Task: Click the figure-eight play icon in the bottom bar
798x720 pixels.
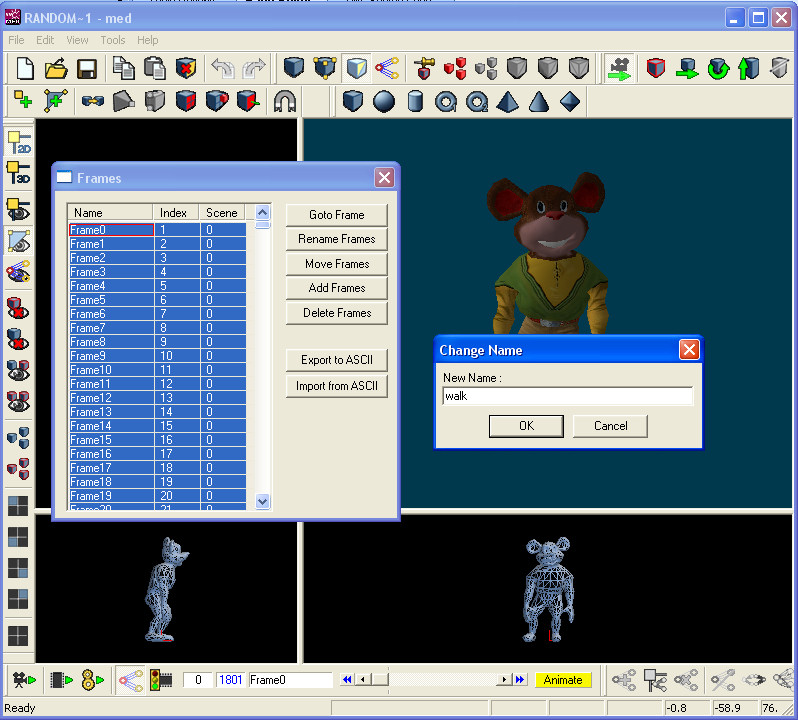Action: click(x=93, y=680)
